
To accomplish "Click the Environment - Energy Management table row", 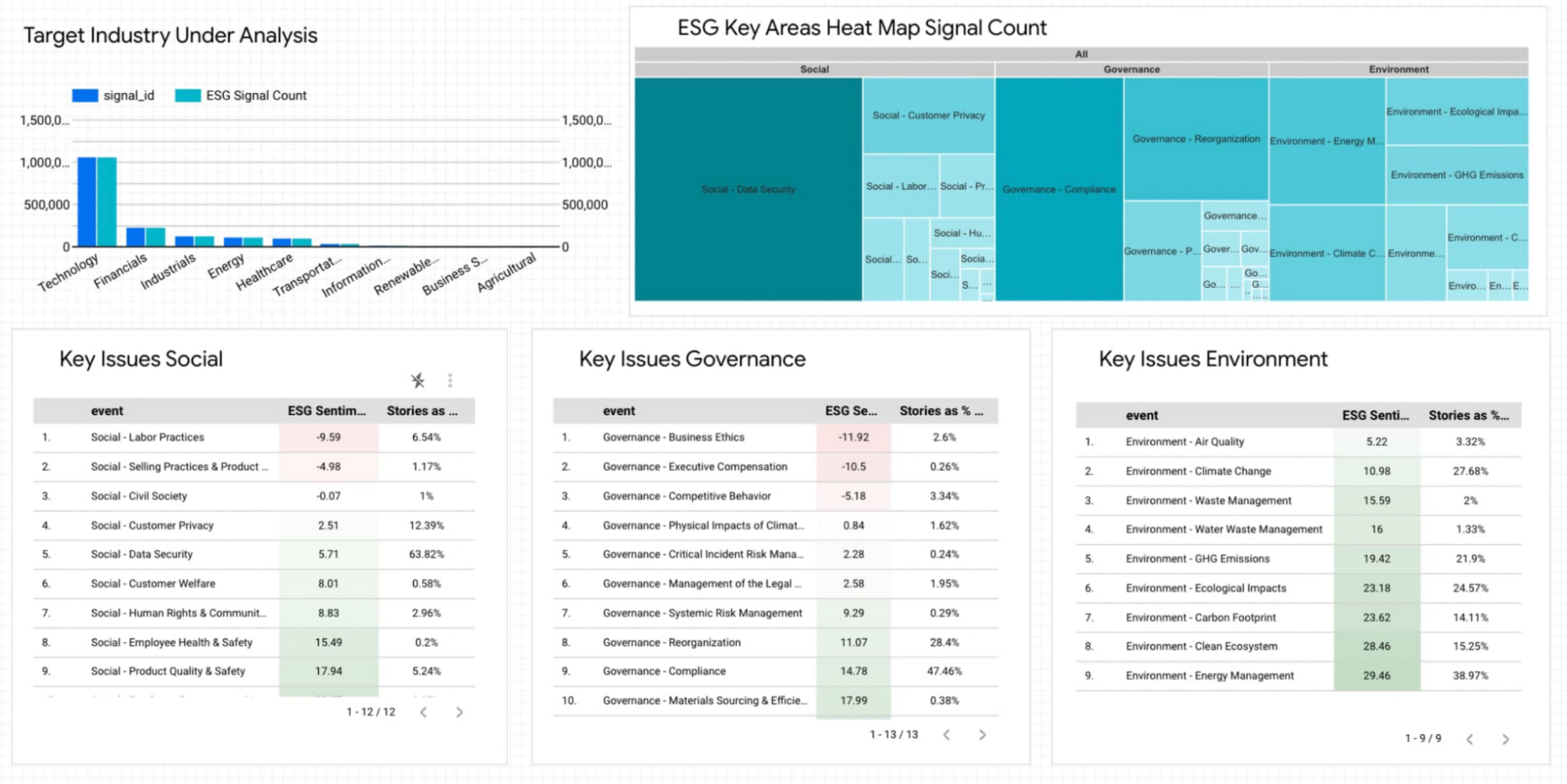I will 1210,675.
